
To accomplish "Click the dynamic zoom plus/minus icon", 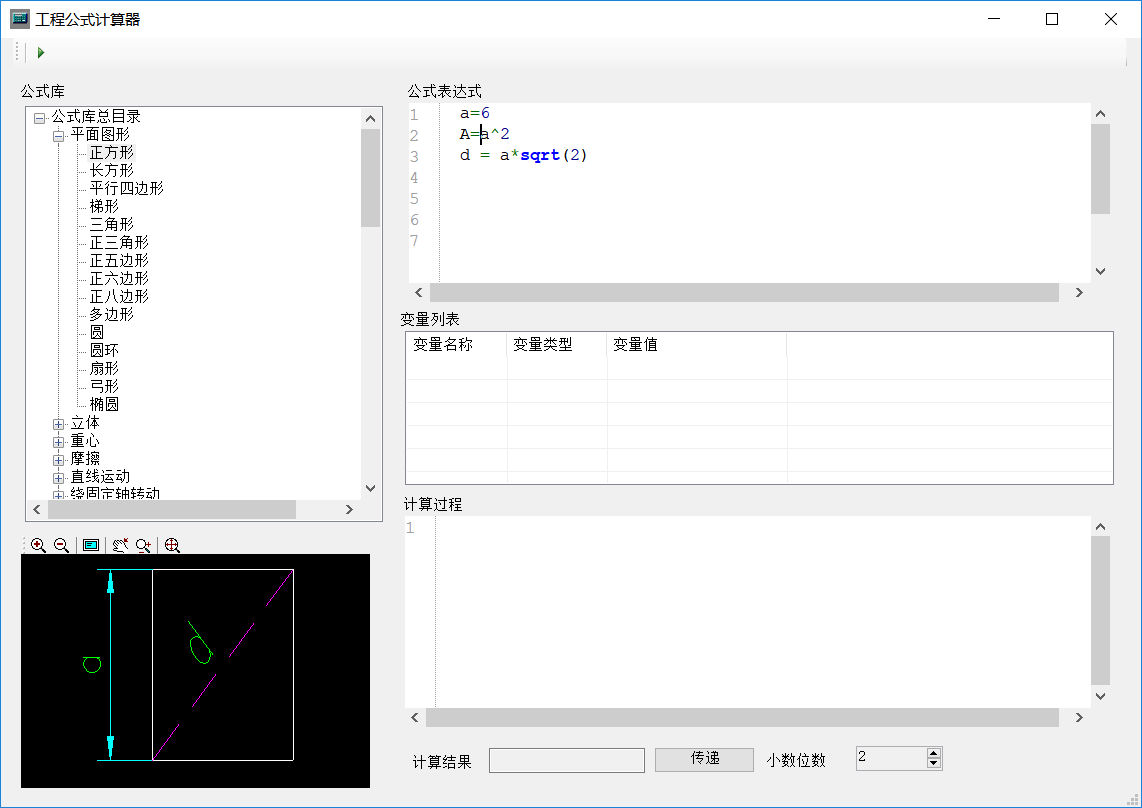I will [x=143, y=545].
